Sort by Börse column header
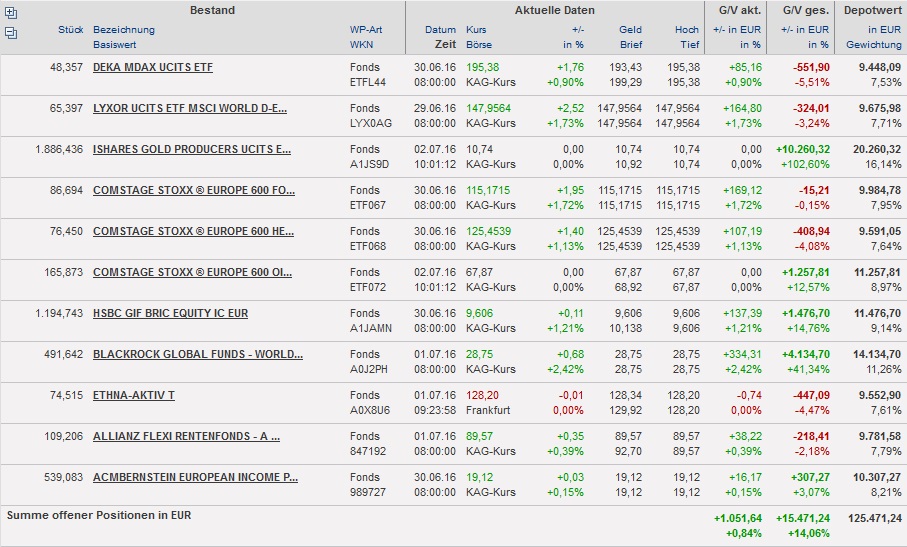The image size is (907, 547). pyautogui.click(x=479, y=45)
